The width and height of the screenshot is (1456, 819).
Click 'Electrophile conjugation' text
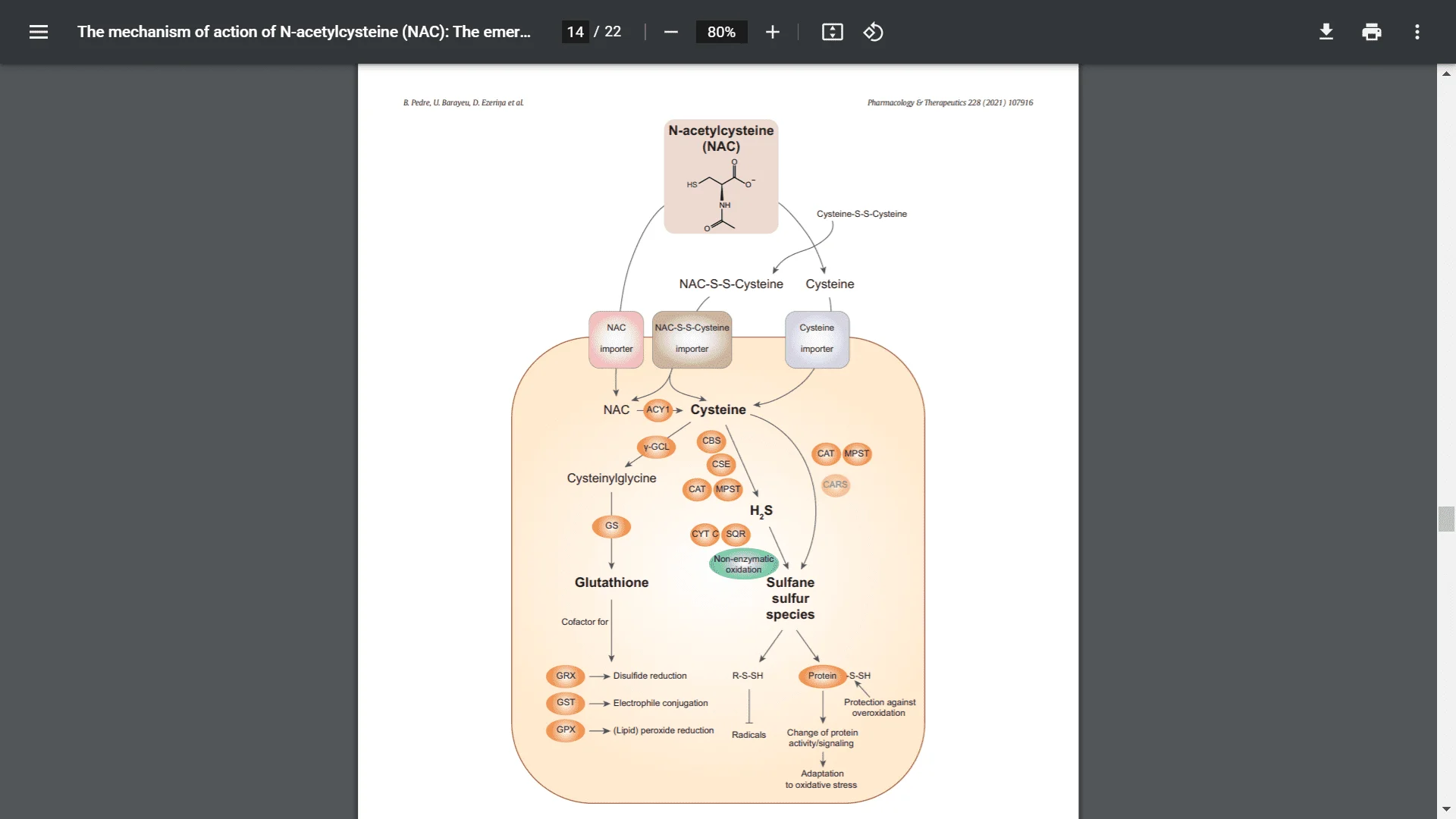click(661, 703)
